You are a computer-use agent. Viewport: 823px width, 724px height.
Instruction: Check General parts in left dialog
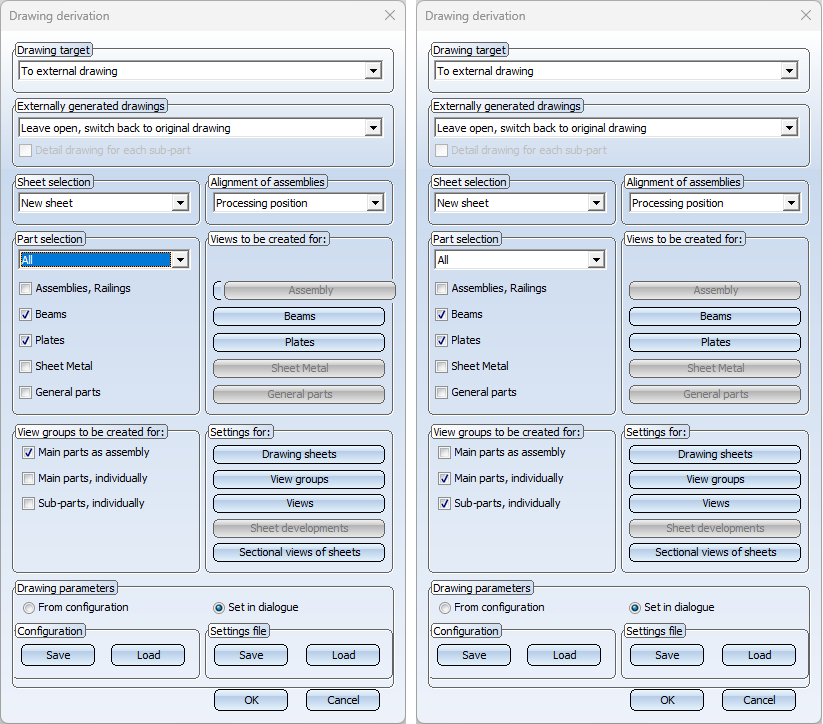pos(25,392)
